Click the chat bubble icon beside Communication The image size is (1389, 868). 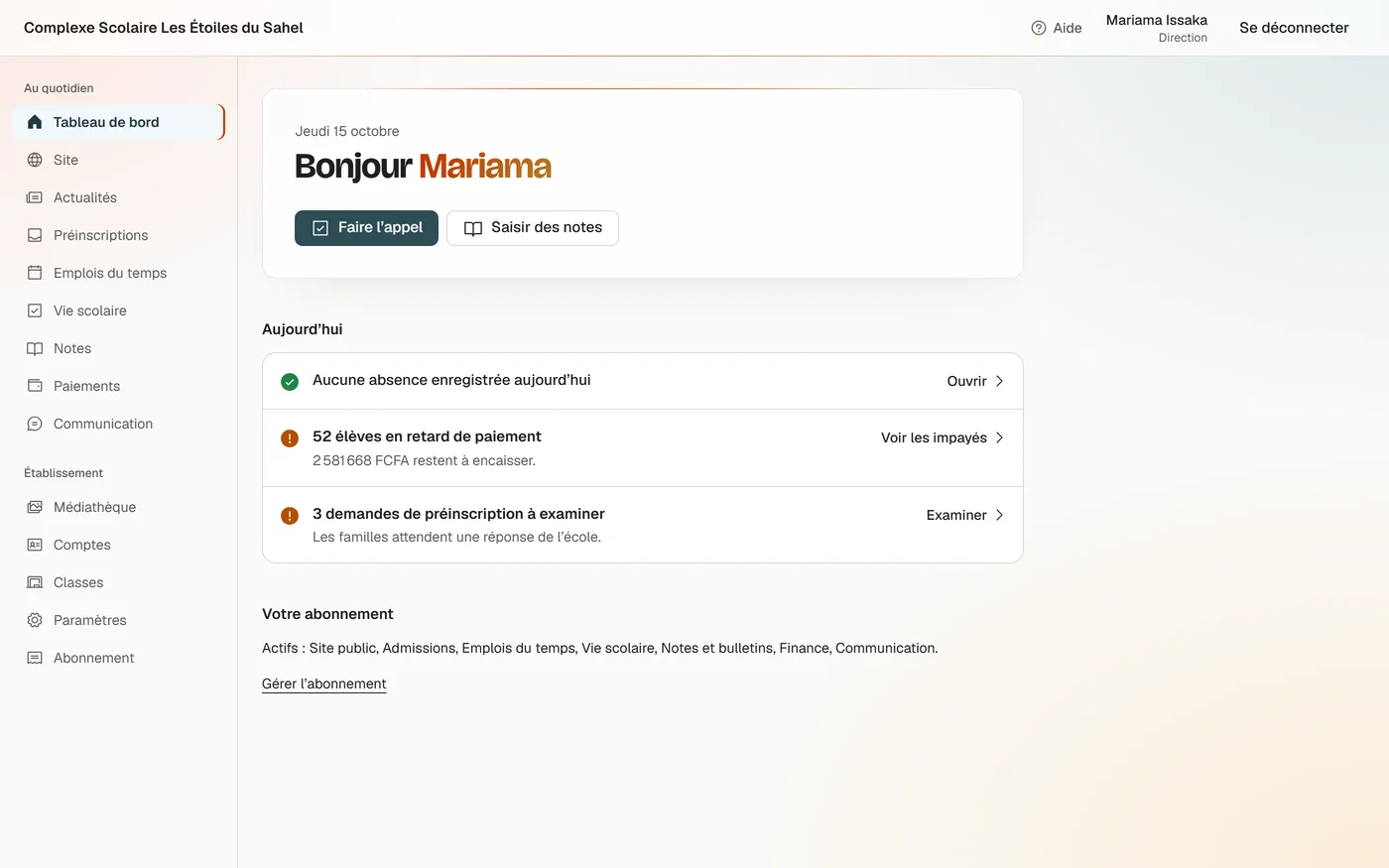click(35, 424)
